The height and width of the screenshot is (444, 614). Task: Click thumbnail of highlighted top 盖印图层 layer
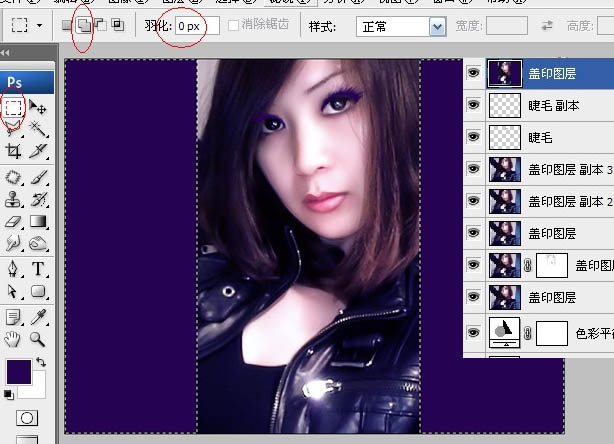(505, 73)
